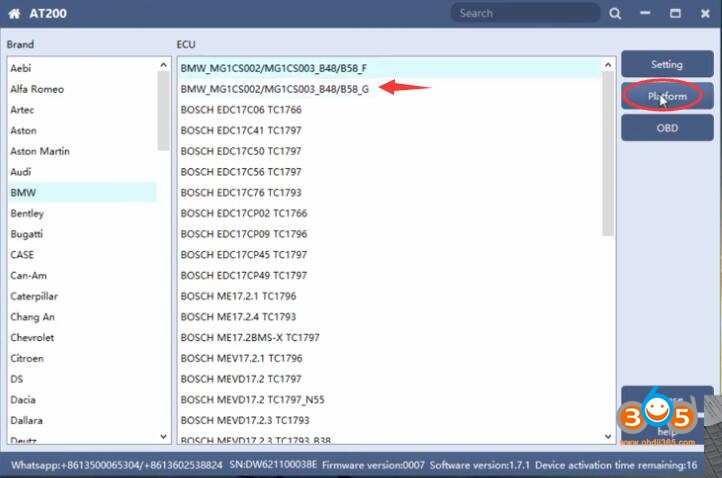Click the ECU list scroll-down arrow

click(608, 436)
